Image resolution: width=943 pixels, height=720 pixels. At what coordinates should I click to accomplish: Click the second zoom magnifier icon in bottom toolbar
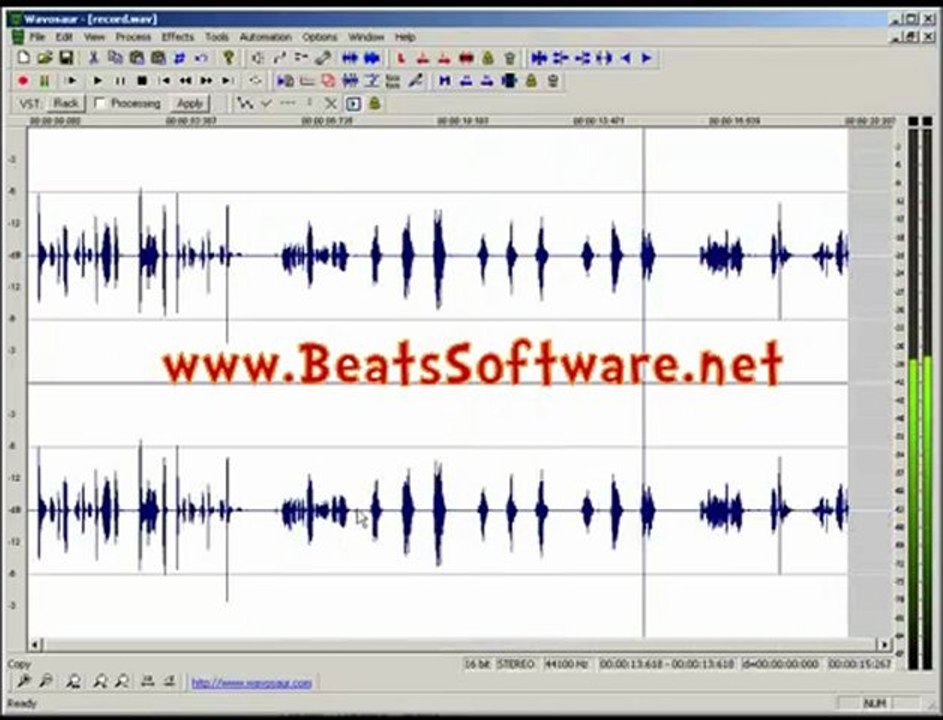coord(46,682)
